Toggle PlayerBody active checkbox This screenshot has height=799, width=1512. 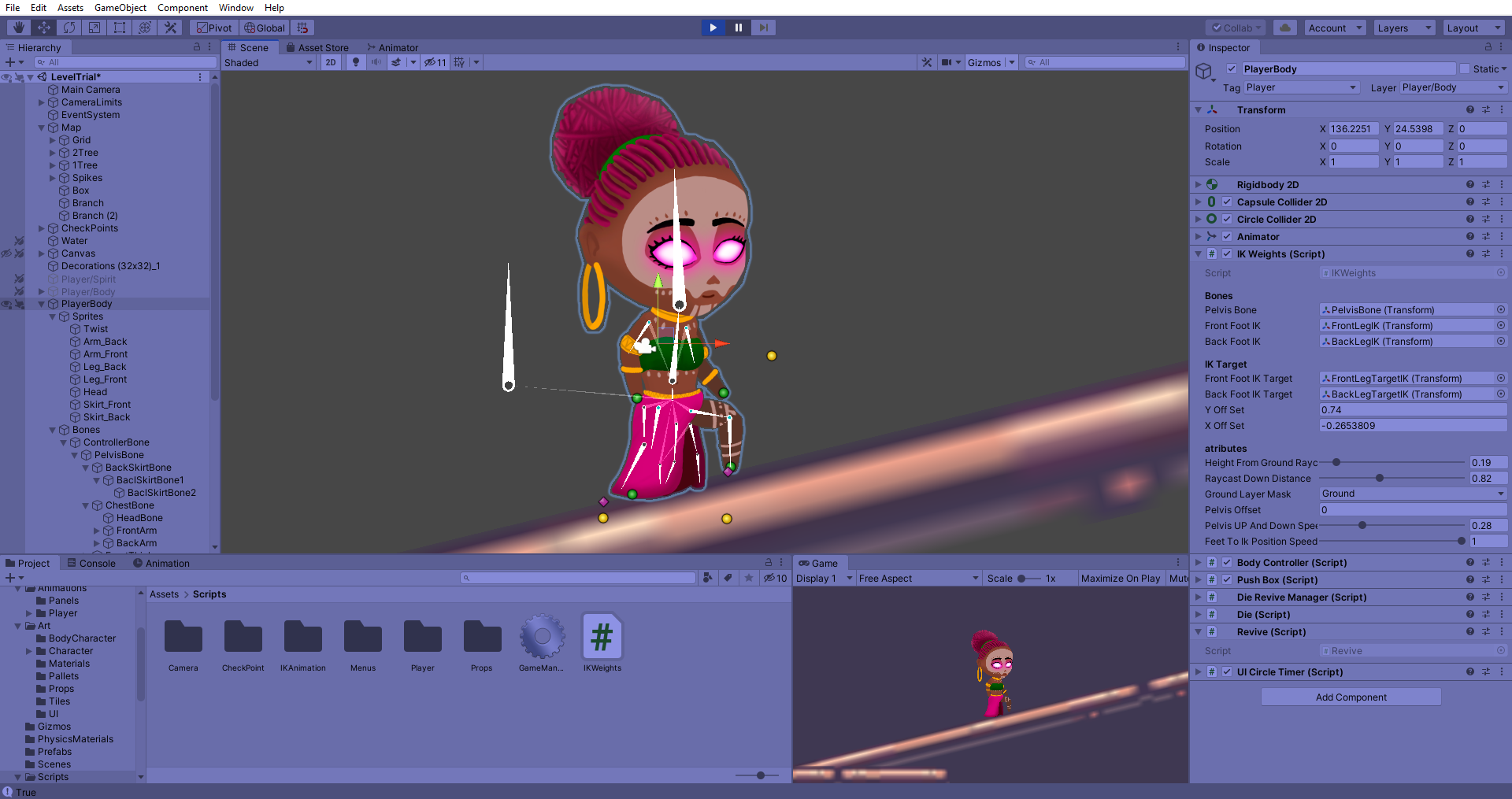pos(1232,69)
